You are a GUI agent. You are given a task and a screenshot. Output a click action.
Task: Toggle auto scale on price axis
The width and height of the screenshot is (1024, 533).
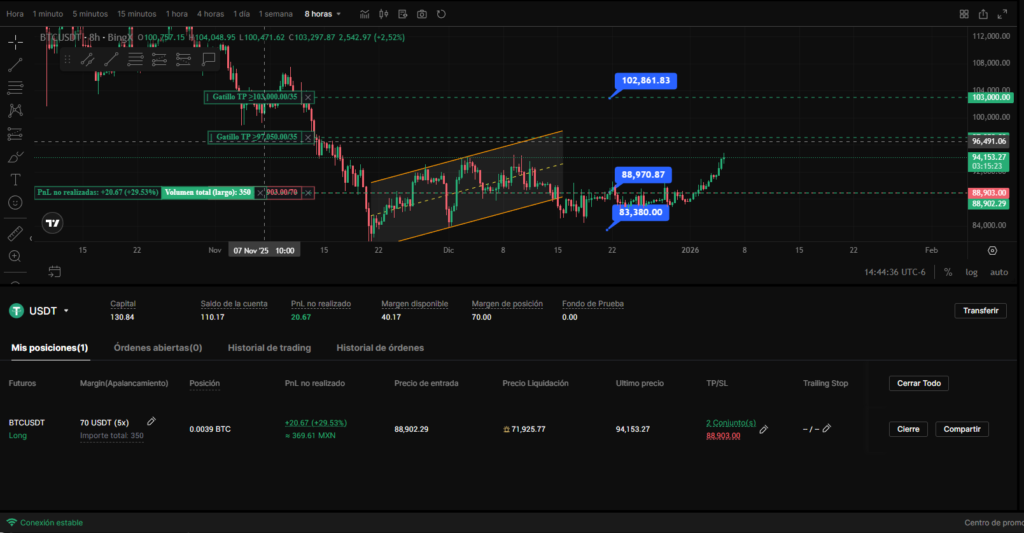tap(998, 272)
